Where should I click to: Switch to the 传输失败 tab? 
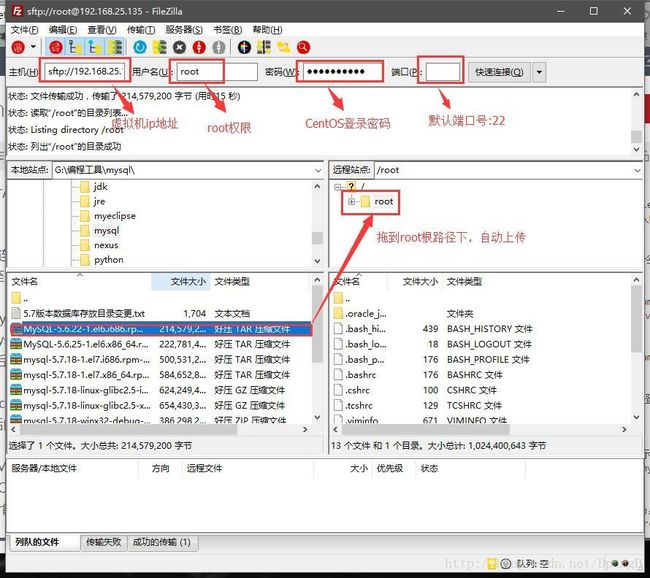[104, 542]
